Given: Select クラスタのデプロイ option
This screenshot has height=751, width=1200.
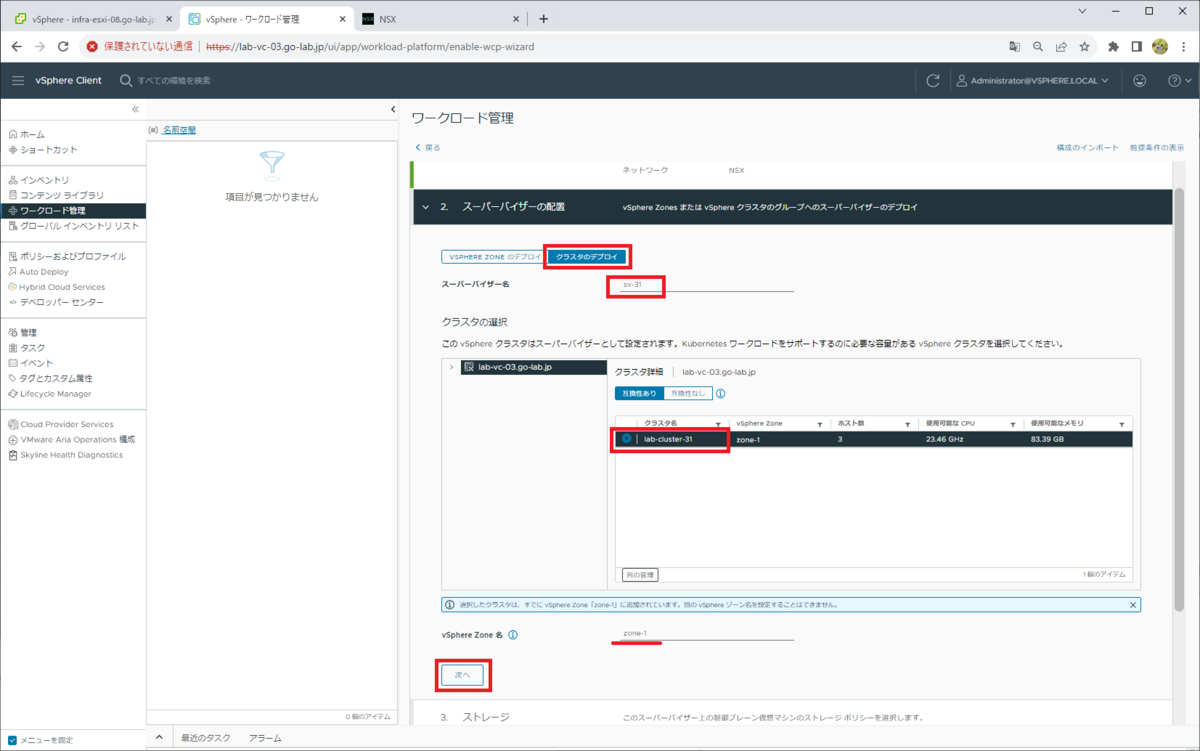Looking at the screenshot, I should click(587, 257).
